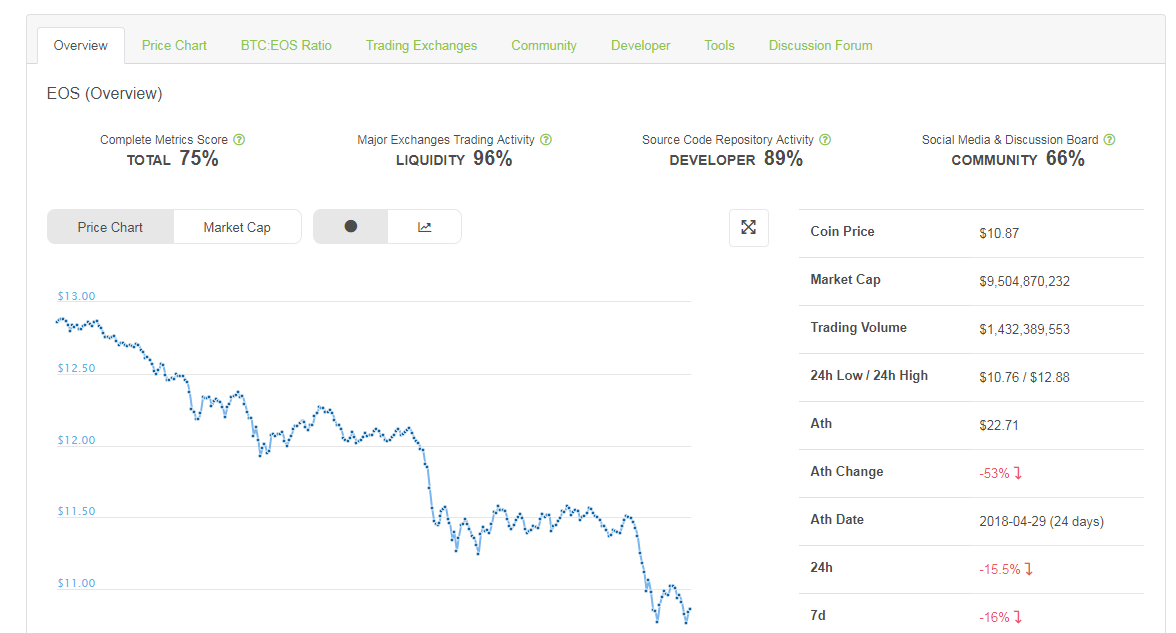Viewport: 1176px width, 633px height.
Task: Switch to the Developer tab
Action: point(640,45)
